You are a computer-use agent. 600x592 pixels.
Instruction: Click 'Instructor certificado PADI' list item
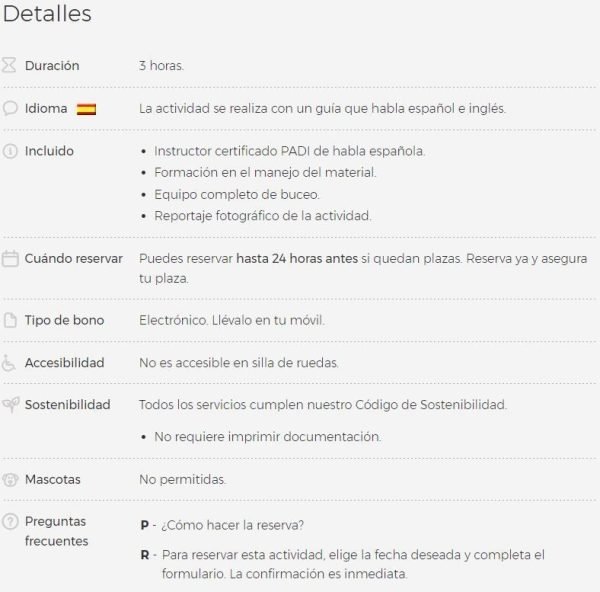coord(290,151)
